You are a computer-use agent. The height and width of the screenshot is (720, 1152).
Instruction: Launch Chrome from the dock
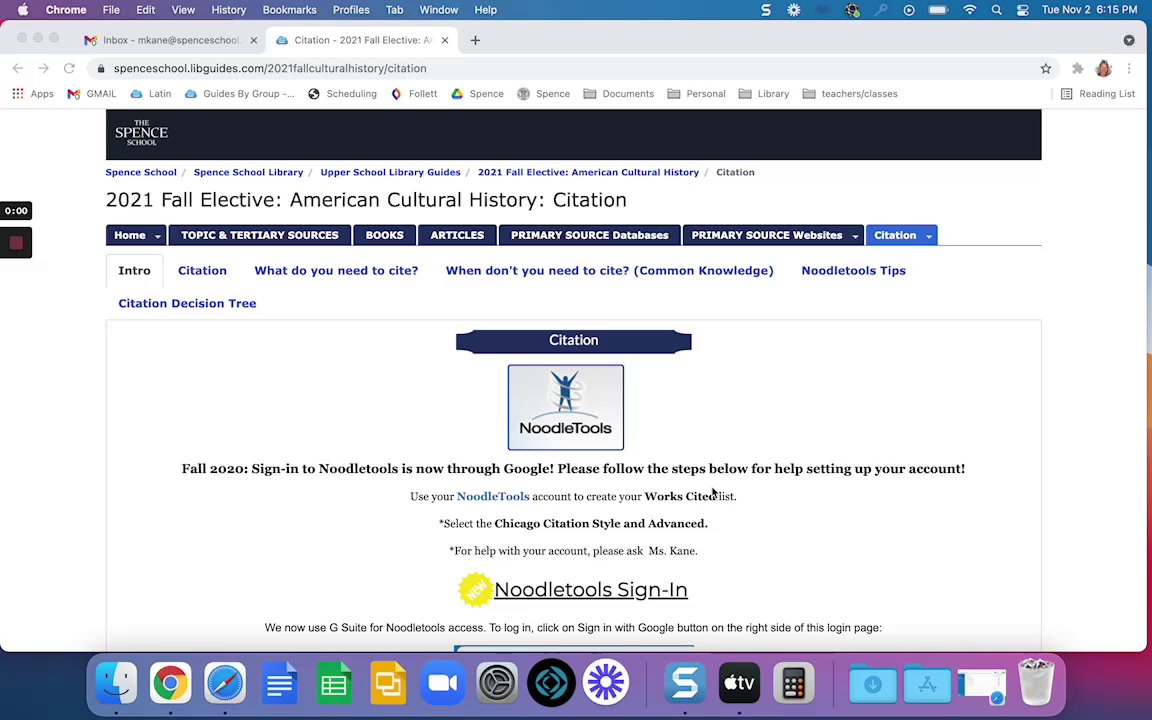170,683
